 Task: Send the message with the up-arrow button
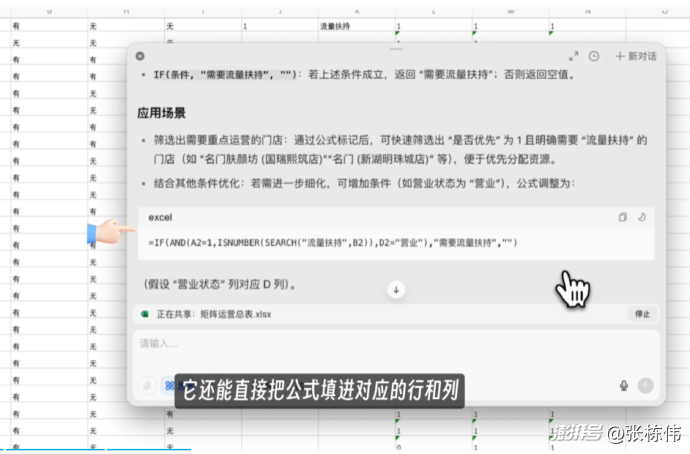pyautogui.click(x=646, y=386)
